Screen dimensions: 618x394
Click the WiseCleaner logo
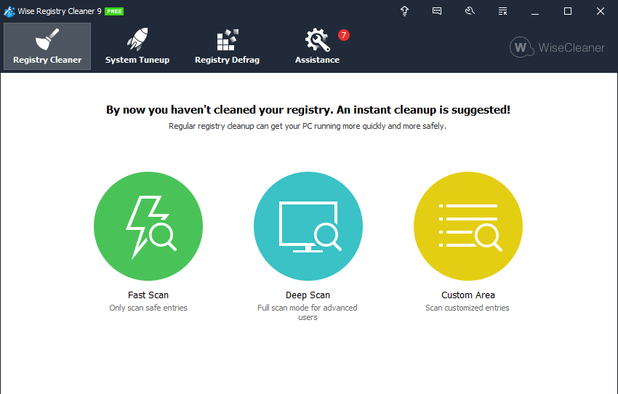[x=557, y=47]
